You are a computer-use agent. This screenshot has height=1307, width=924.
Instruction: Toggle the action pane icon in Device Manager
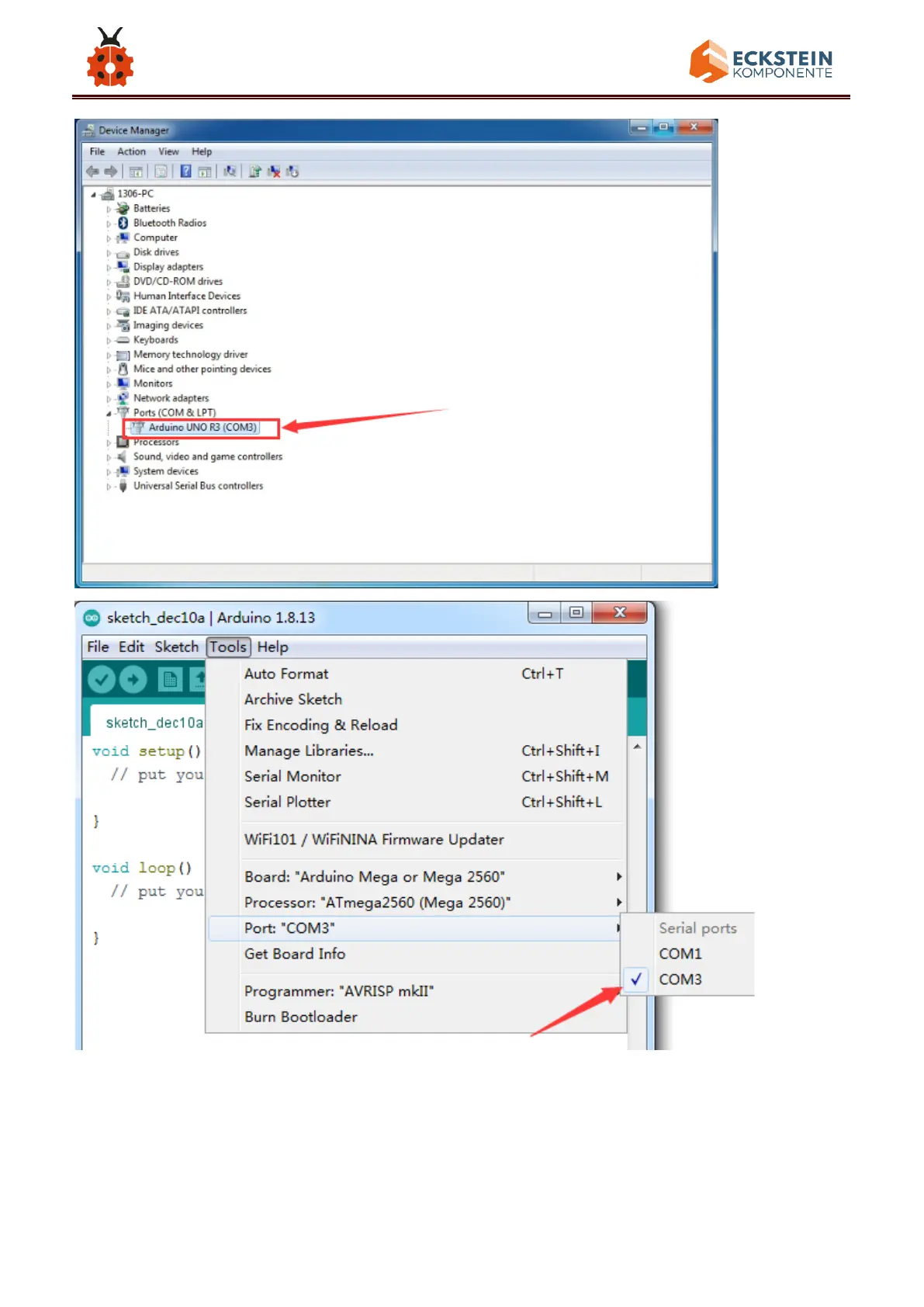click(x=204, y=172)
